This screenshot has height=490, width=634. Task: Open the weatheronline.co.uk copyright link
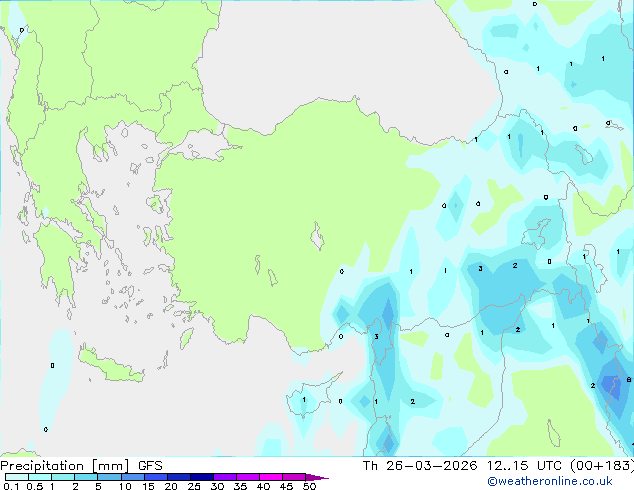(x=550, y=481)
